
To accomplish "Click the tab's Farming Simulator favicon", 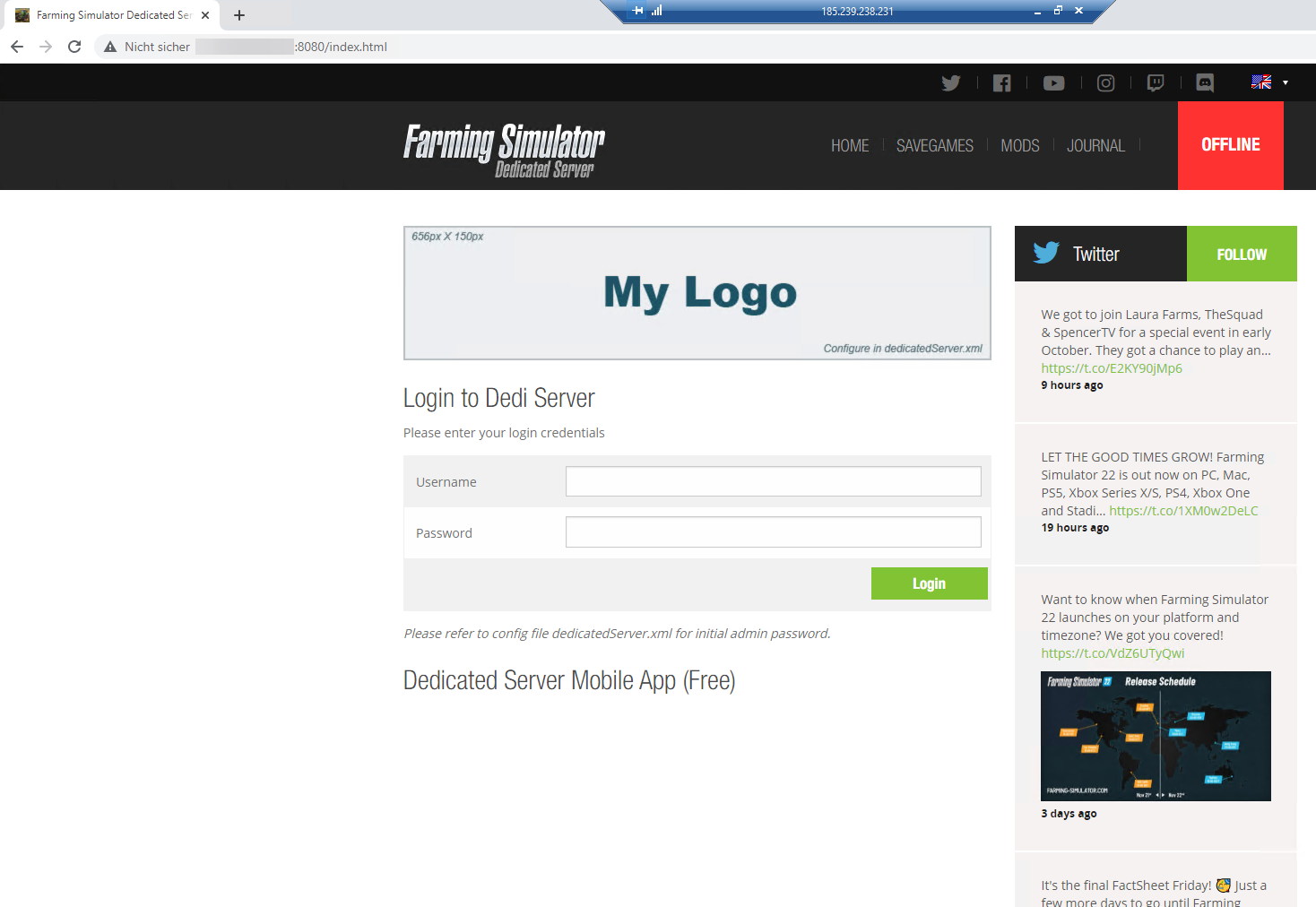I will point(22,15).
